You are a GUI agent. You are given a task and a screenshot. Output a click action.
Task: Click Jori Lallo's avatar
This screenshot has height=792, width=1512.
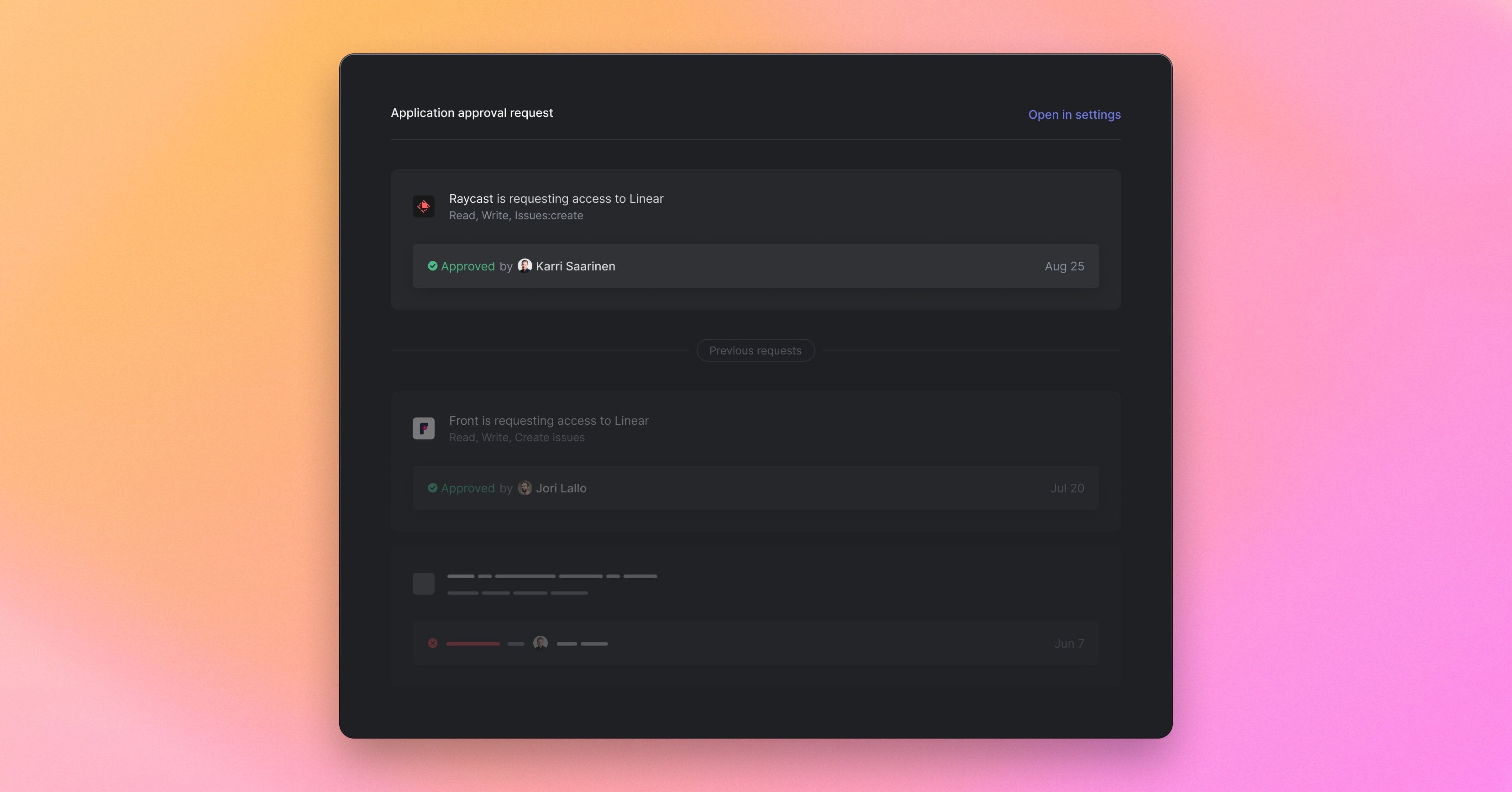tap(525, 488)
